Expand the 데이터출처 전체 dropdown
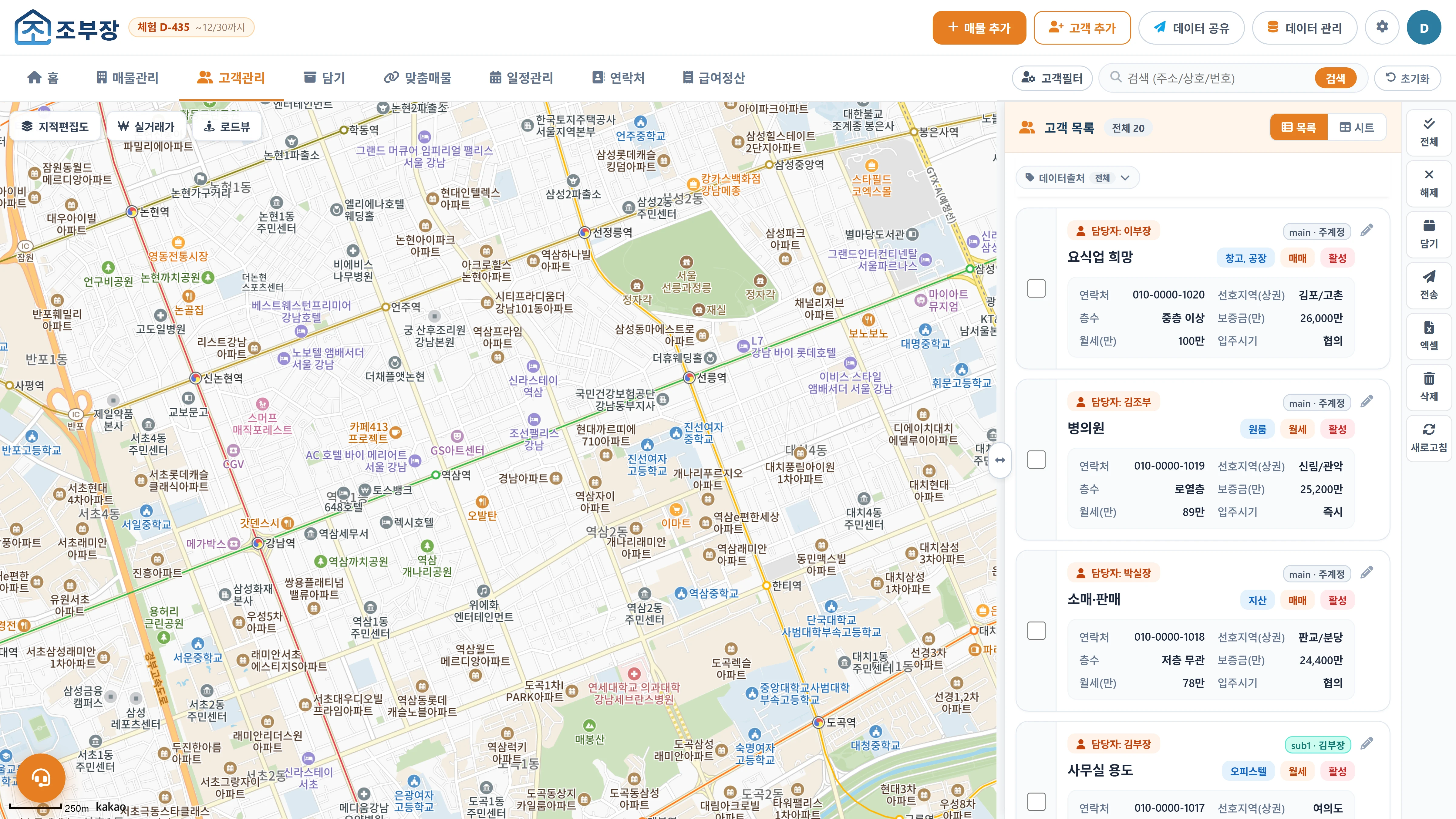 click(x=1078, y=178)
